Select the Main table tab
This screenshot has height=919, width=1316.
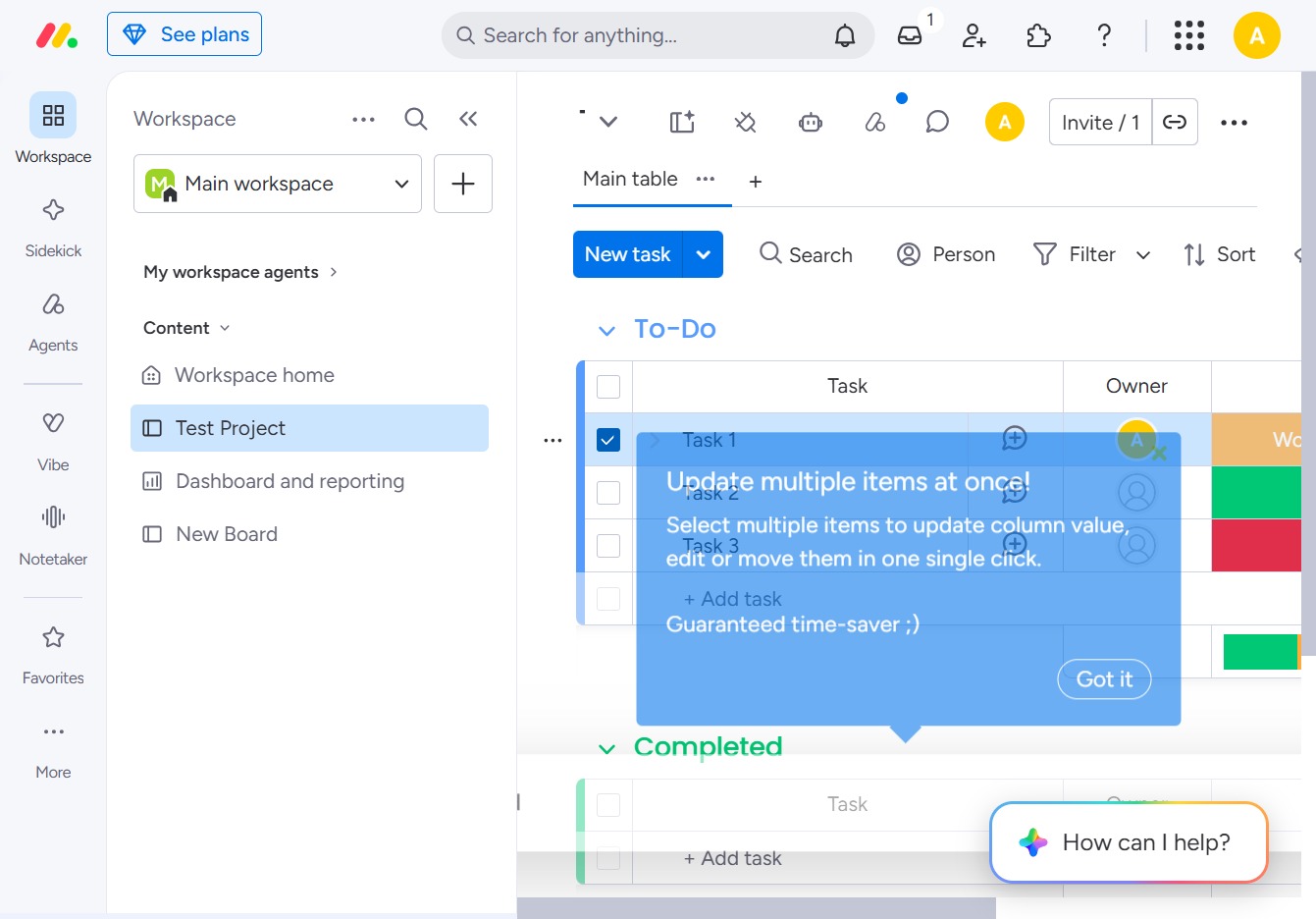tap(630, 179)
